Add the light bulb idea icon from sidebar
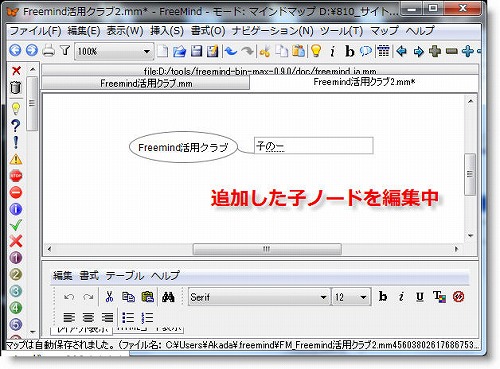This screenshot has width=500, height=369. [16, 108]
